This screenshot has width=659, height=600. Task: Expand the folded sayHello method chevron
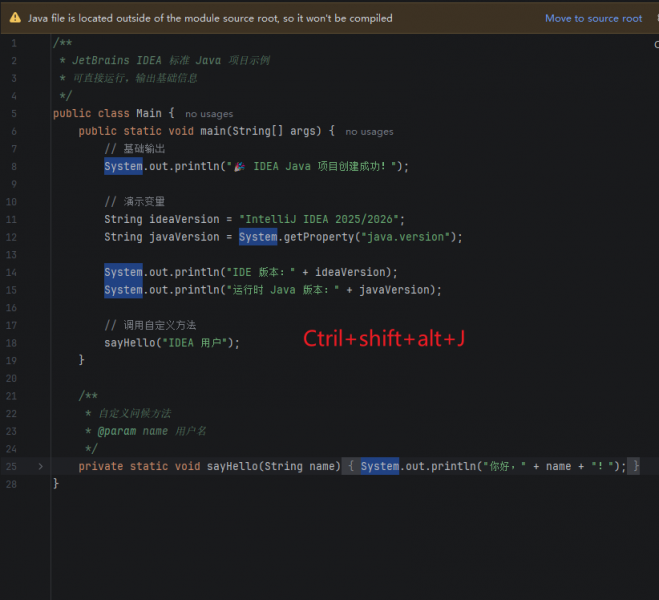[x=41, y=466]
